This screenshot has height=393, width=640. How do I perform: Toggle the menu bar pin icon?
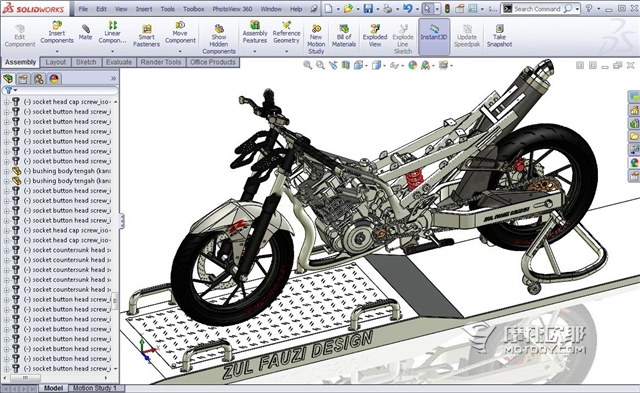[314, 9]
